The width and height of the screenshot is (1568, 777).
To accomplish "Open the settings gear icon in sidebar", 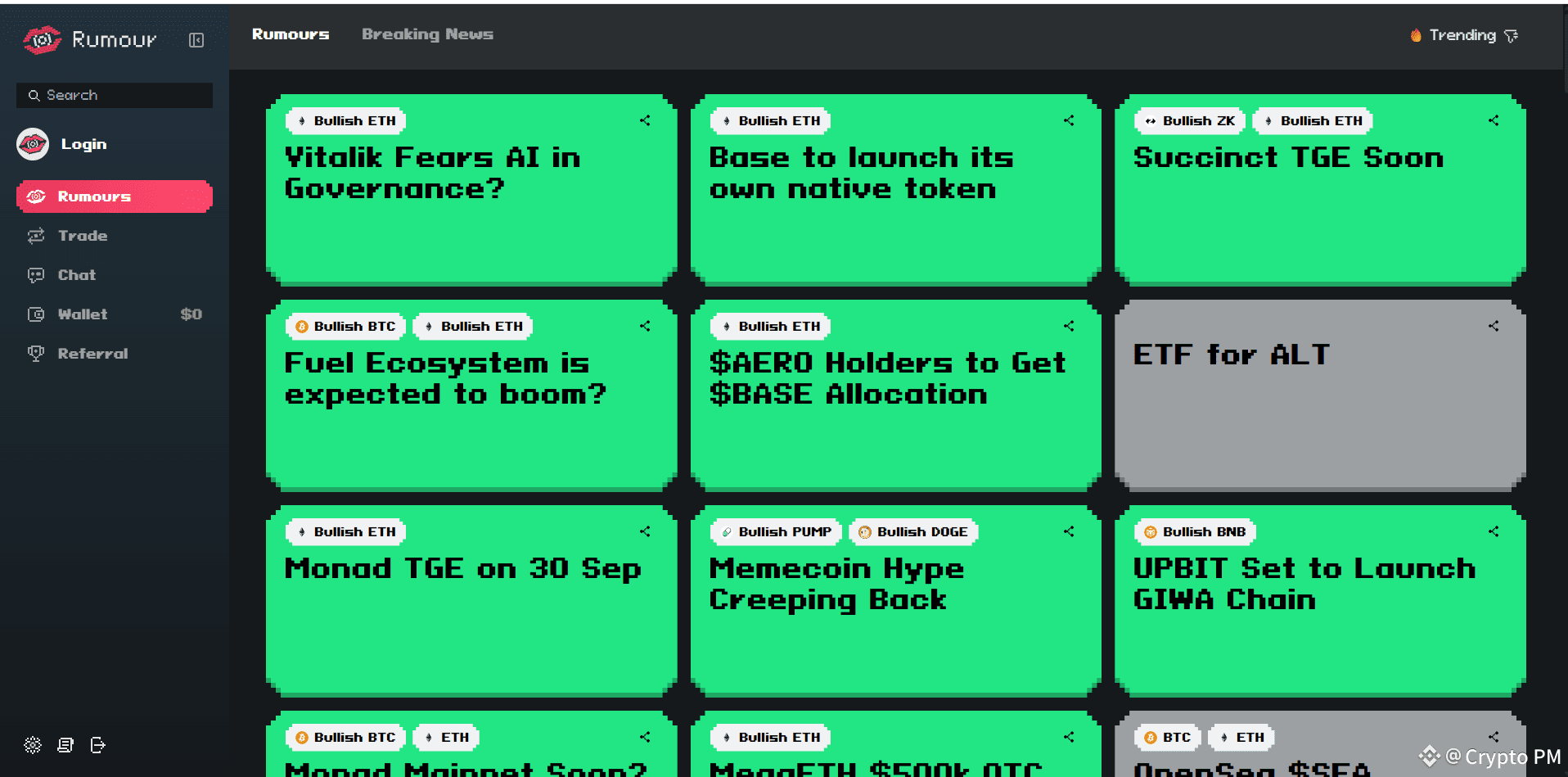I will 33,745.
